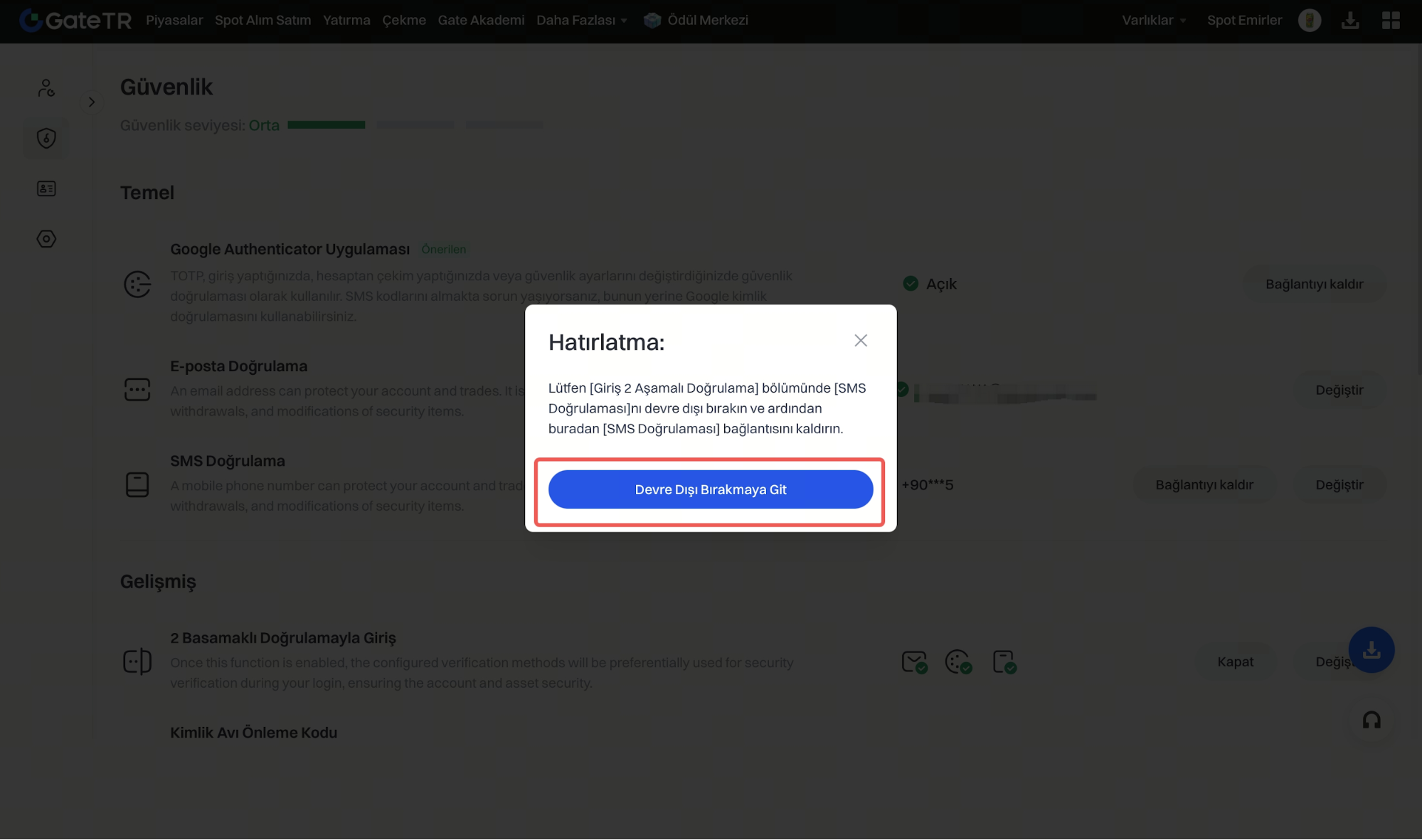This screenshot has width=1422, height=840.
Task: Go to Piyasalar menu item
Action: coord(174,20)
